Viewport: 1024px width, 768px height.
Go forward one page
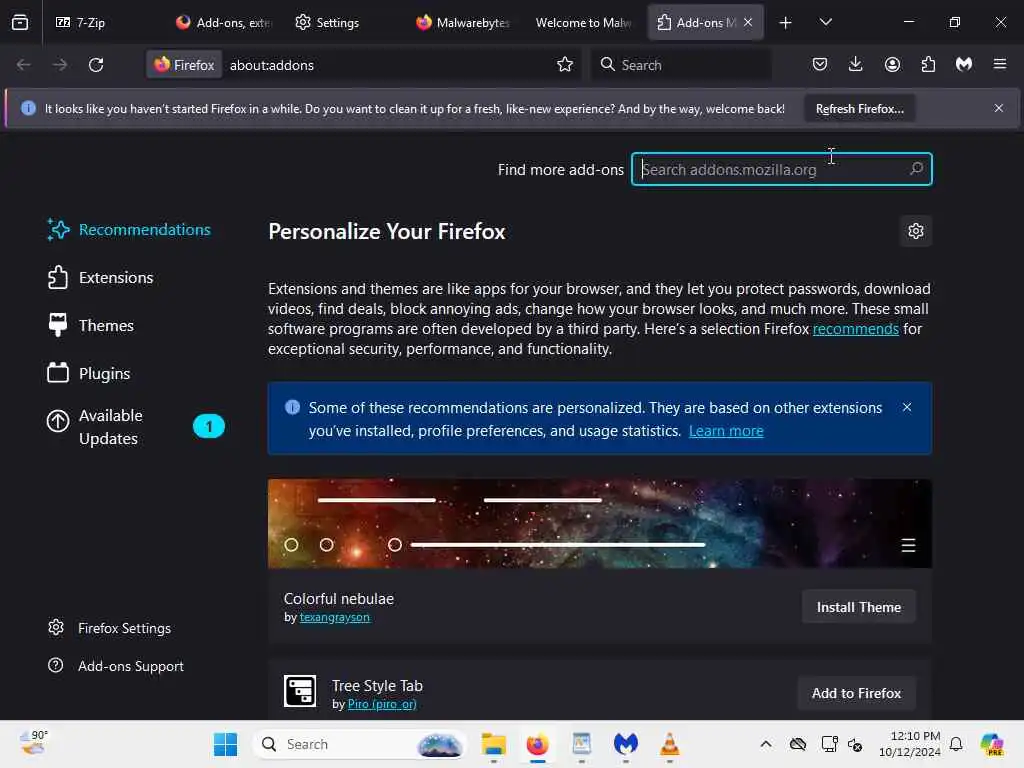(60, 65)
